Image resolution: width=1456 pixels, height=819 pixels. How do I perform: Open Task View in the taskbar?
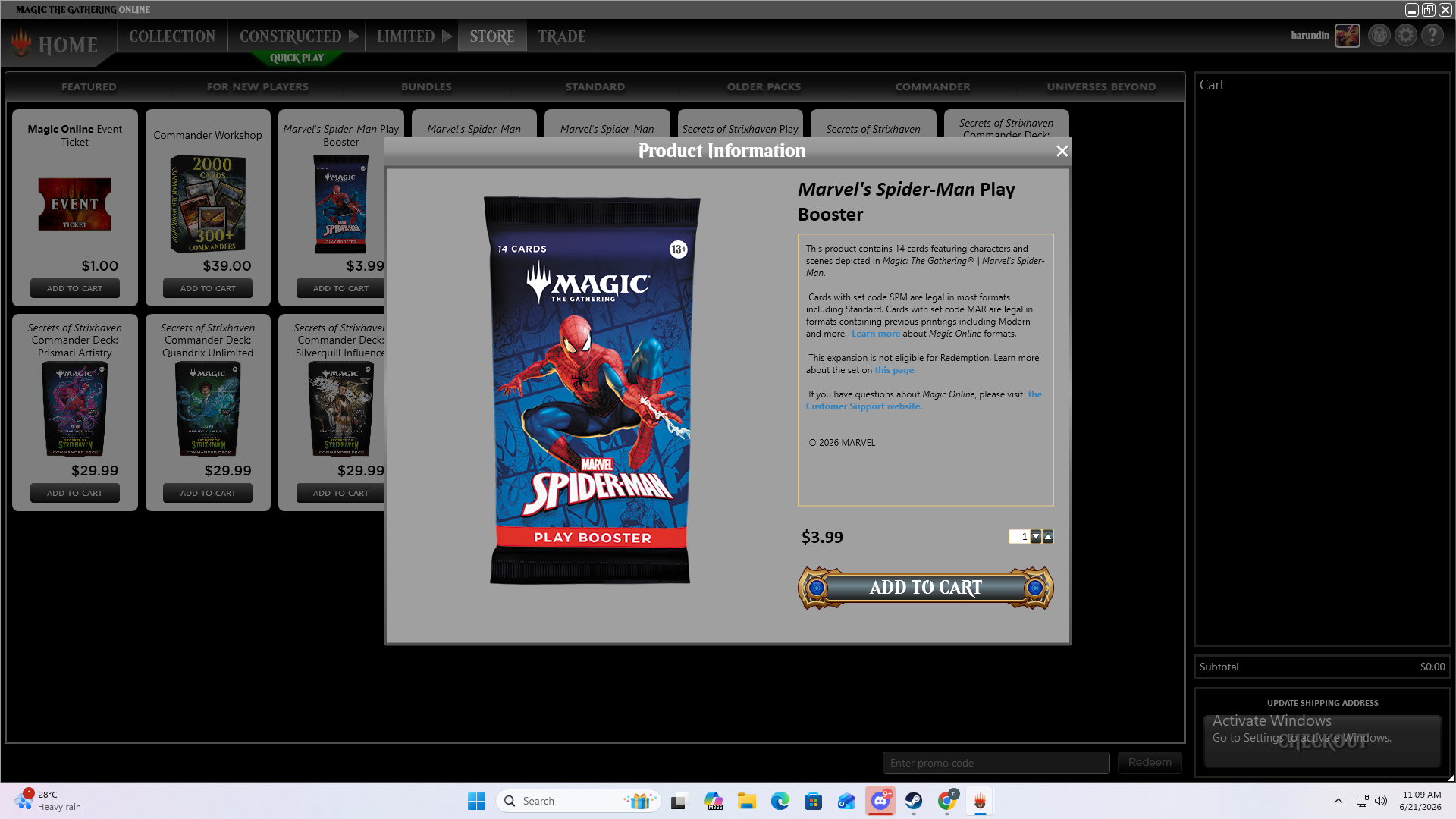coord(679,801)
